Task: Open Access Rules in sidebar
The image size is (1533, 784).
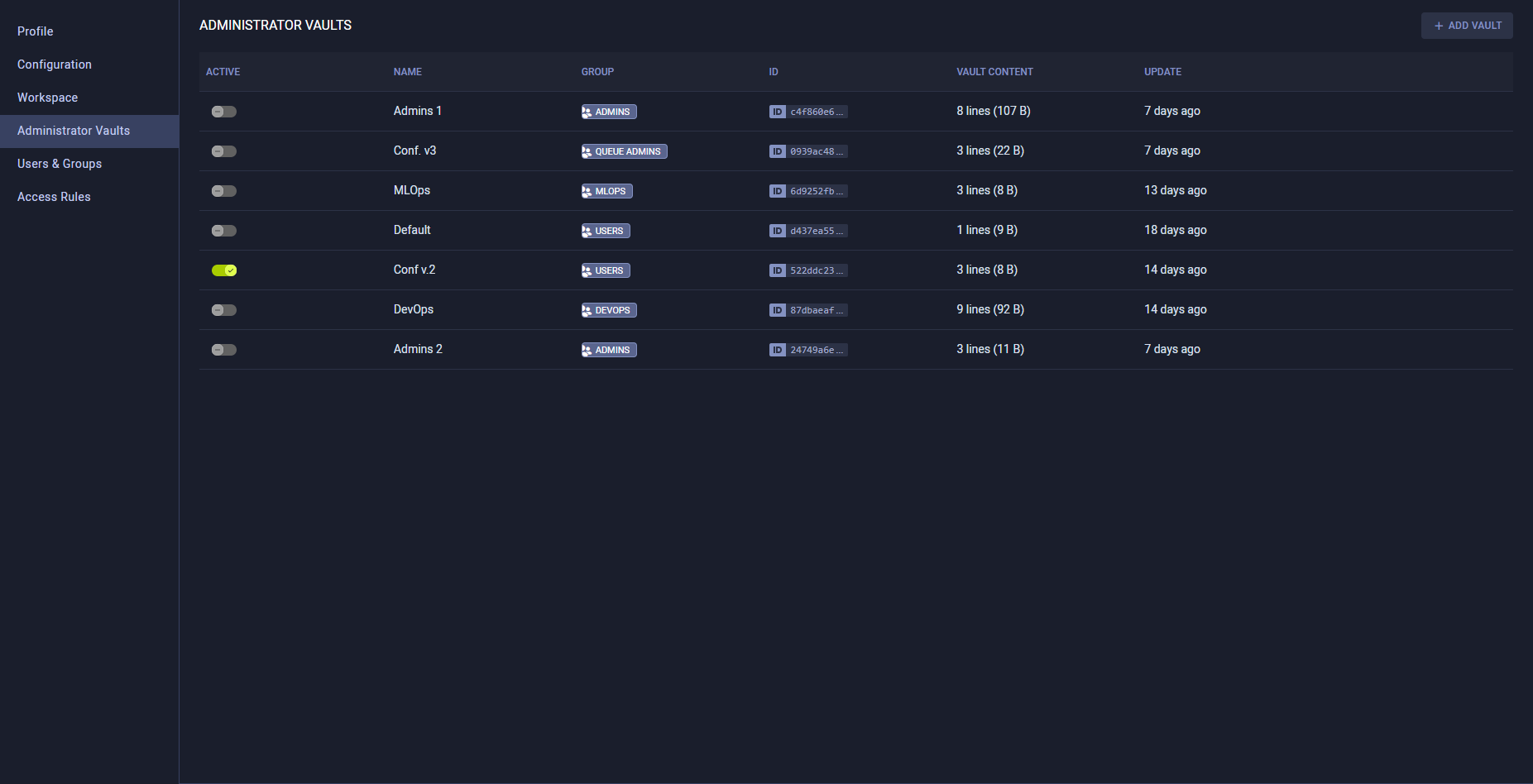Action: point(54,197)
